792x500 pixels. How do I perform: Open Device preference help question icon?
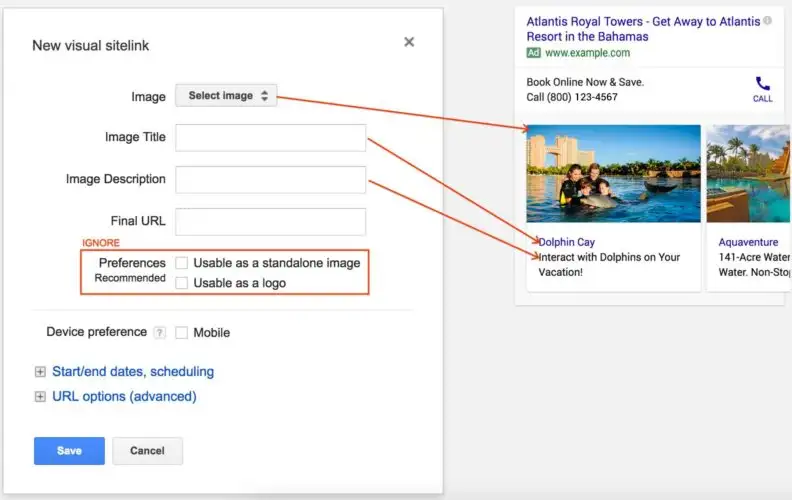pyautogui.click(x=160, y=332)
